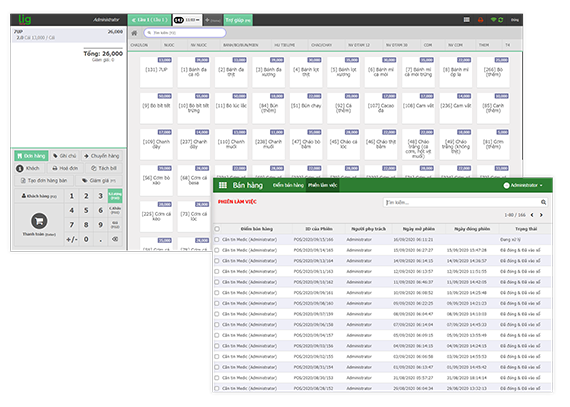Click the +/- key on the numpad
Viewport: 570px width, 407px height.
point(72,239)
